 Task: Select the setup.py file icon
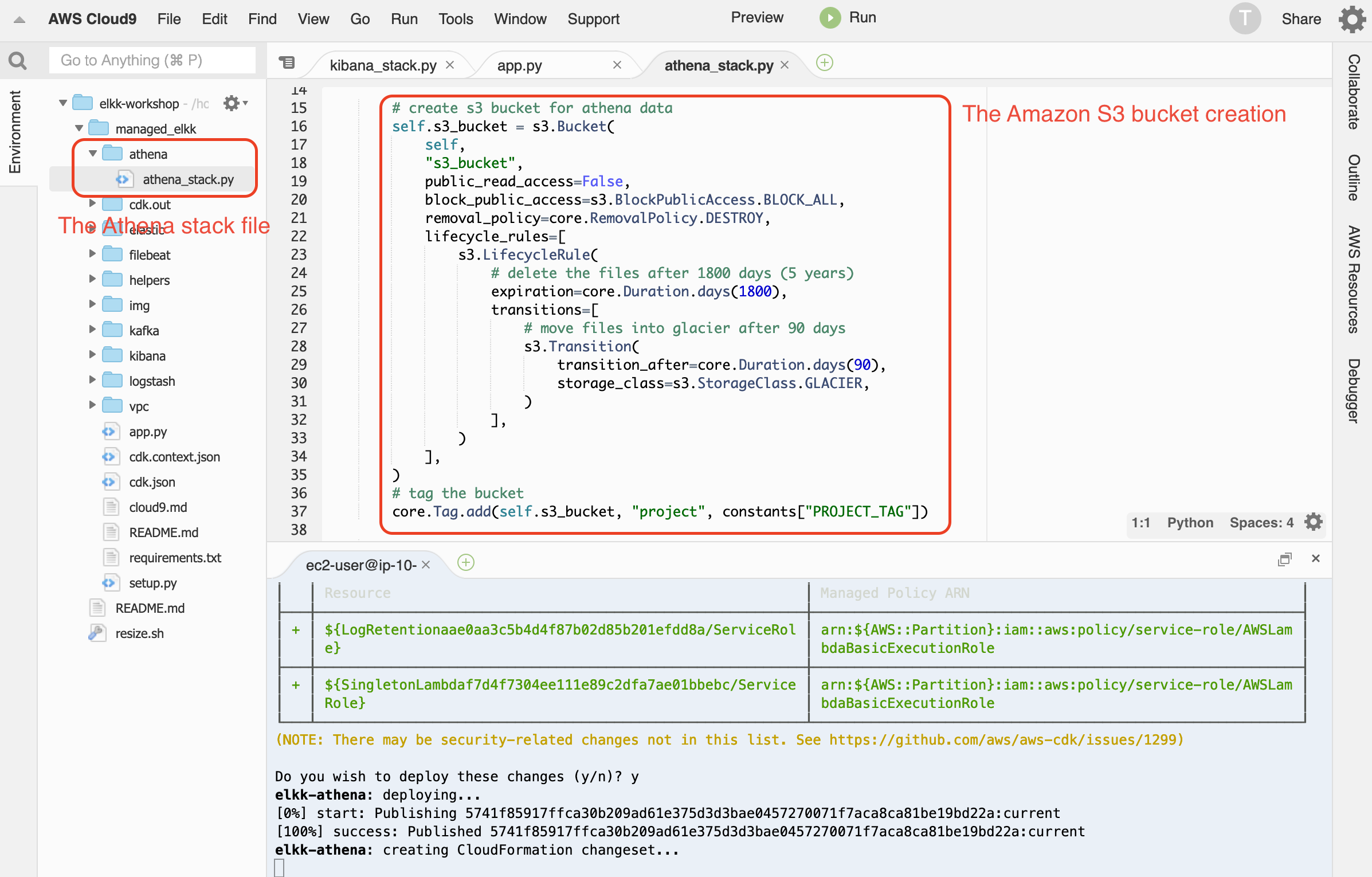click(x=111, y=582)
